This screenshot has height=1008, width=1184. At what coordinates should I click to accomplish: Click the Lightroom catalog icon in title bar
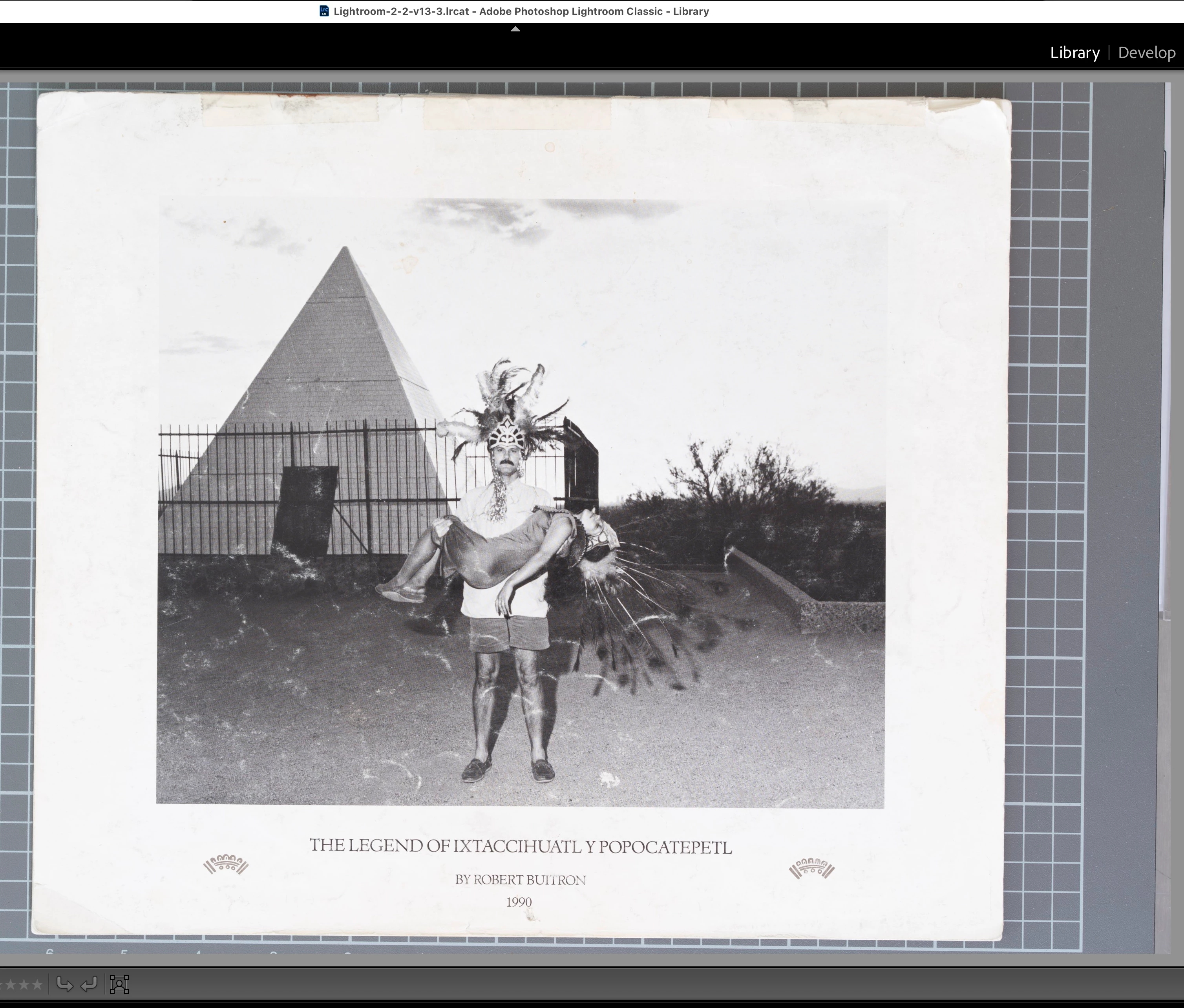click(324, 11)
